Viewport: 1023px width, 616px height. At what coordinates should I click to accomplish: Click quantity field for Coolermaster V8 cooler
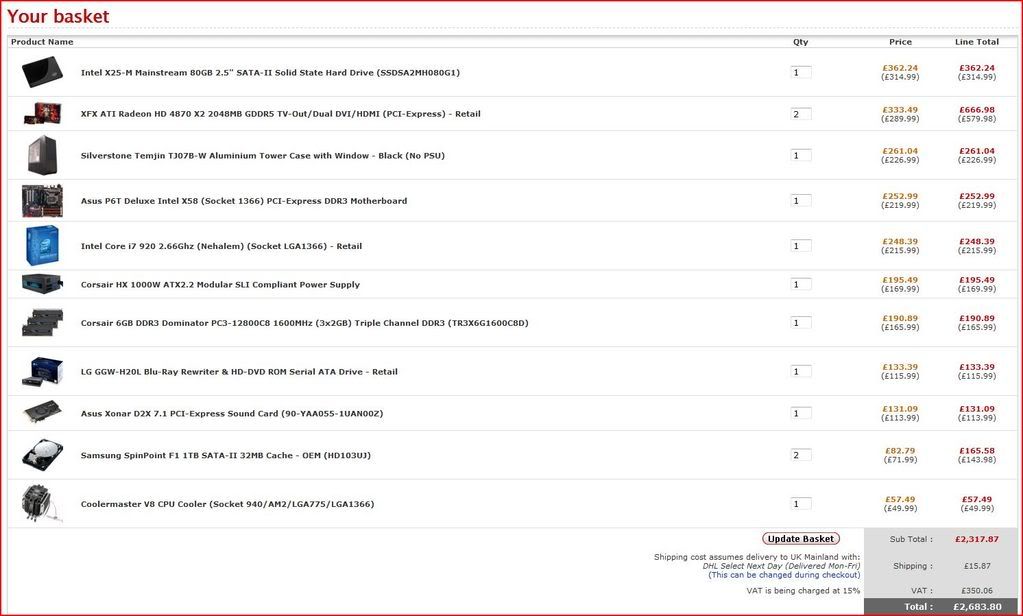coord(801,504)
